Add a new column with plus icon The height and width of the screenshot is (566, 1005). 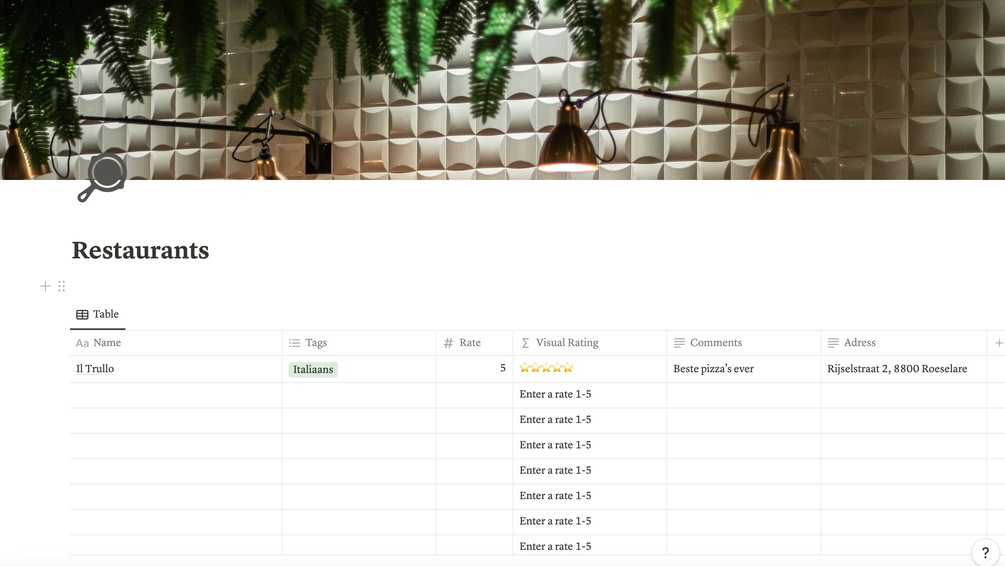coord(999,343)
